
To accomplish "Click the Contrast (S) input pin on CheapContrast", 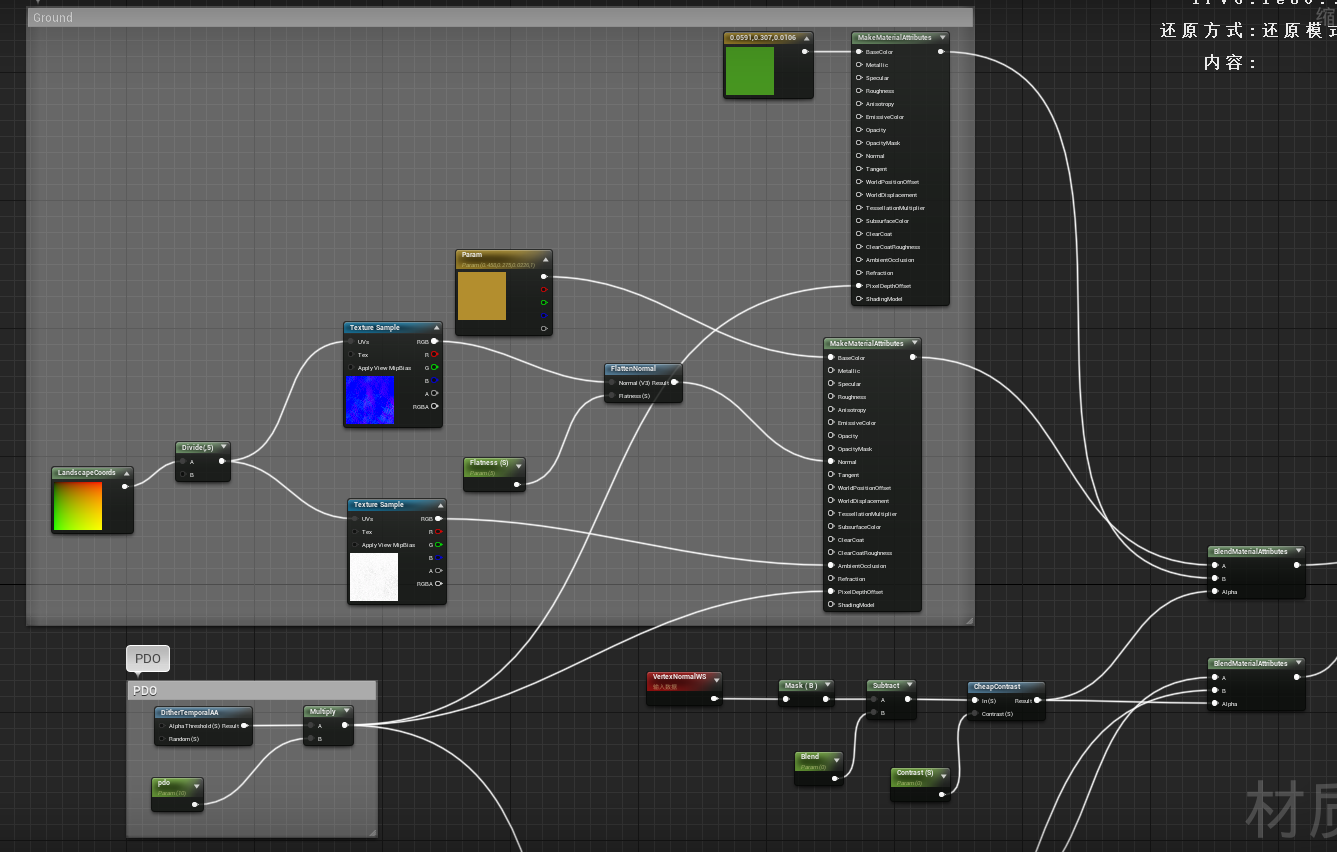I will 974,714.
